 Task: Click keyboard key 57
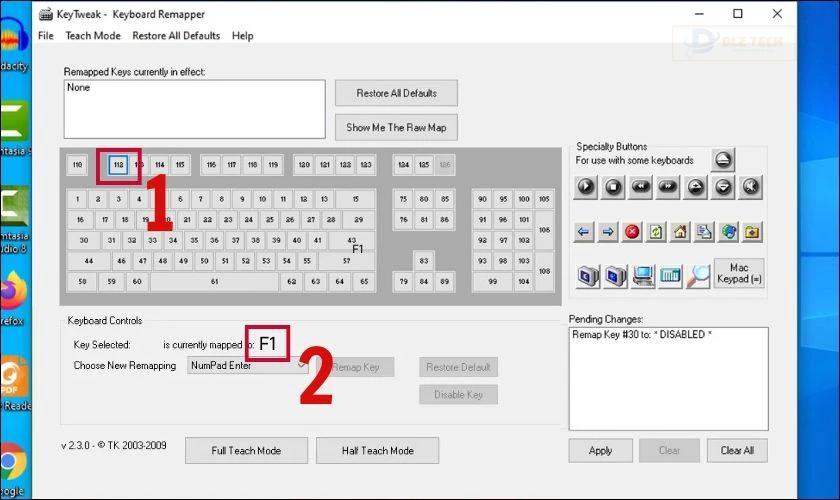[x=347, y=261]
